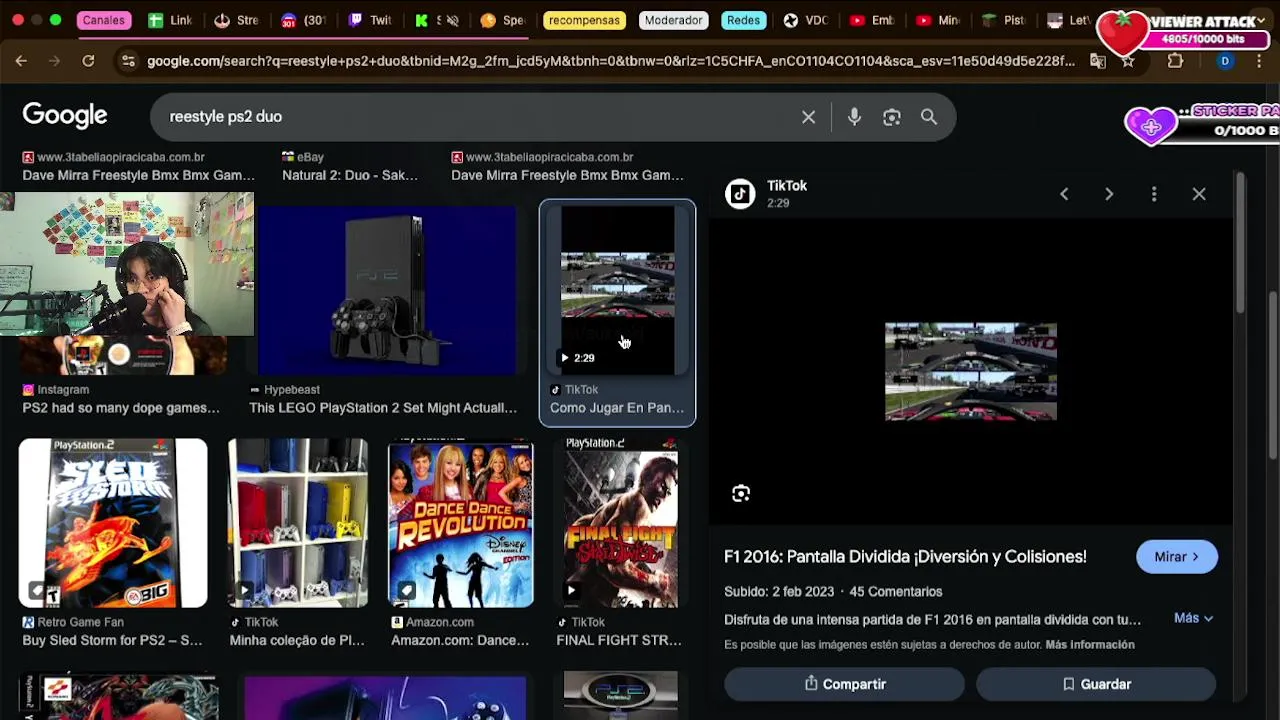Viewport: 1280px width, 720px height.
Task: Switch to the Spe tab
Action: pyautogui.click(x=503, y=20)
